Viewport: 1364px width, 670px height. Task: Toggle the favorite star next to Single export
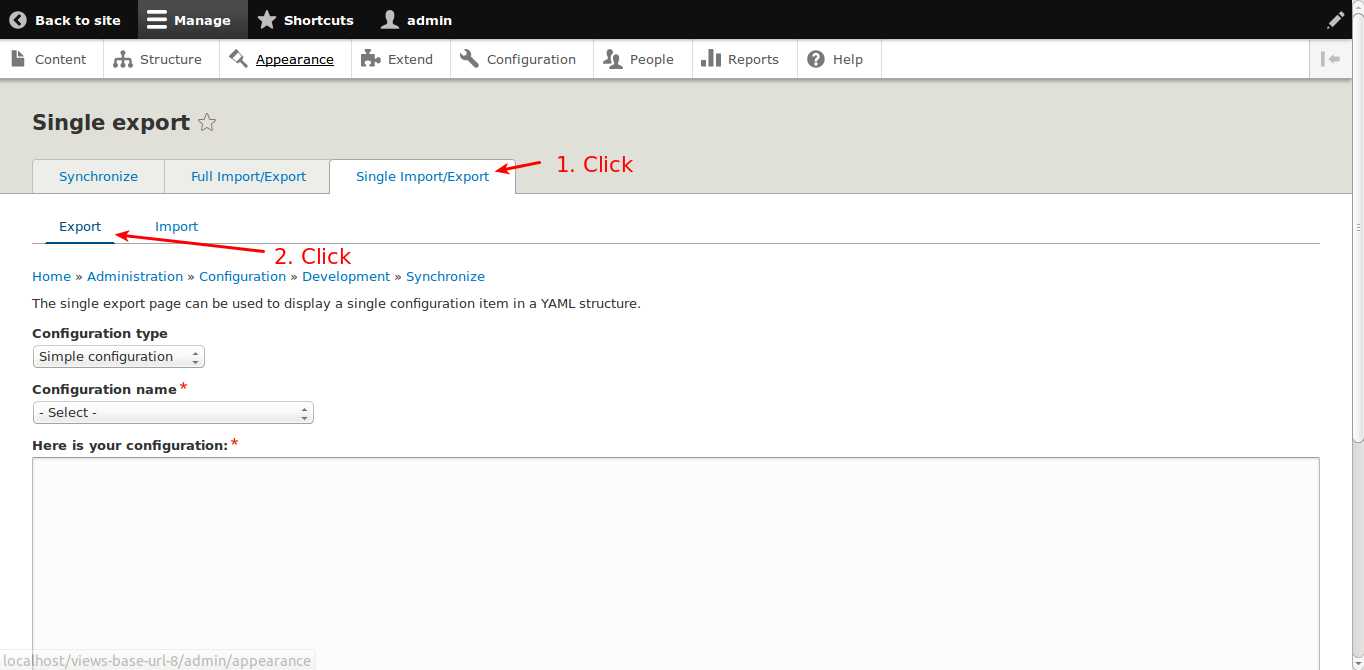[x=207, y=122]
